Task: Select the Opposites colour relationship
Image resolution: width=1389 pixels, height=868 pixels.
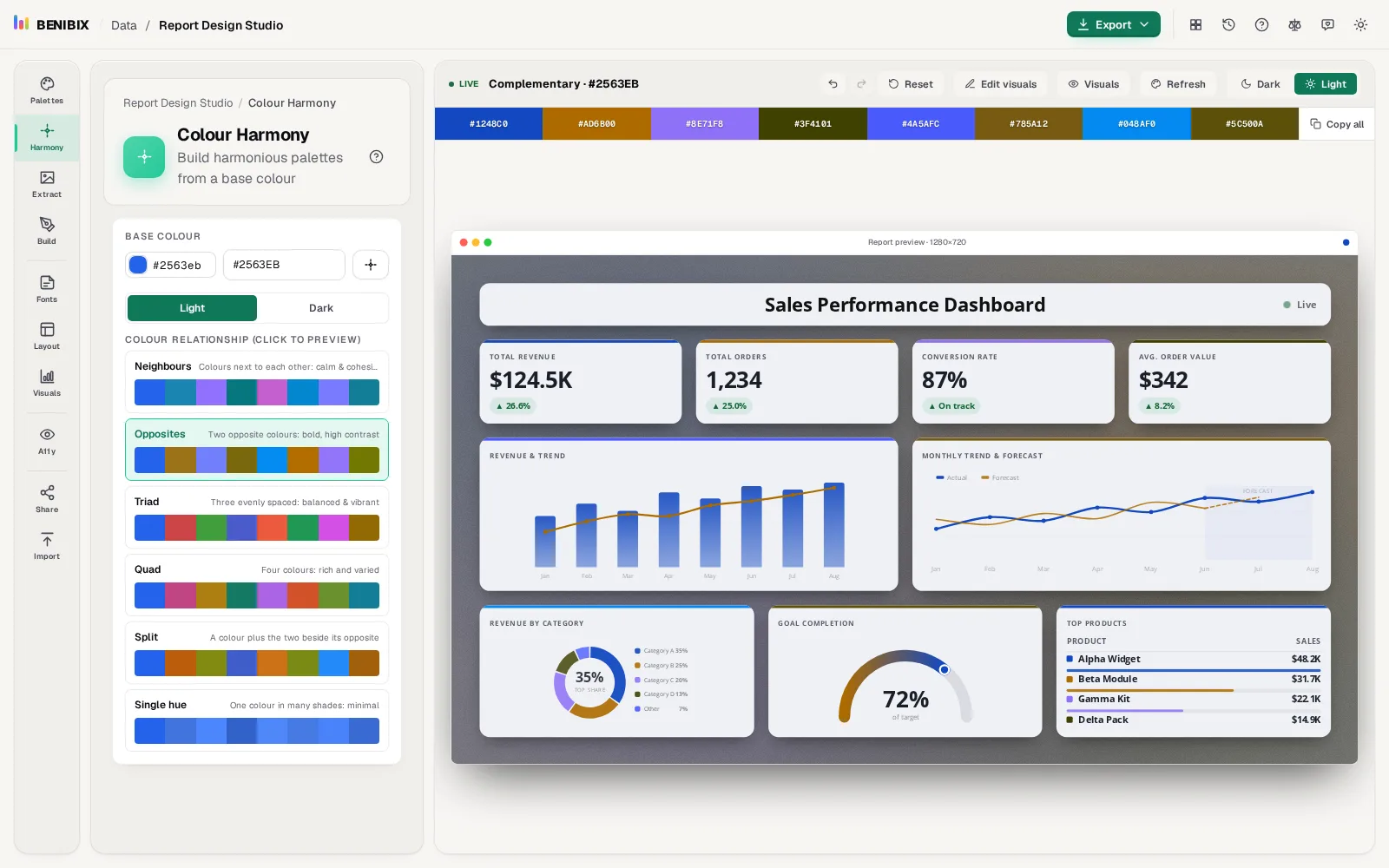Action: 257,450
